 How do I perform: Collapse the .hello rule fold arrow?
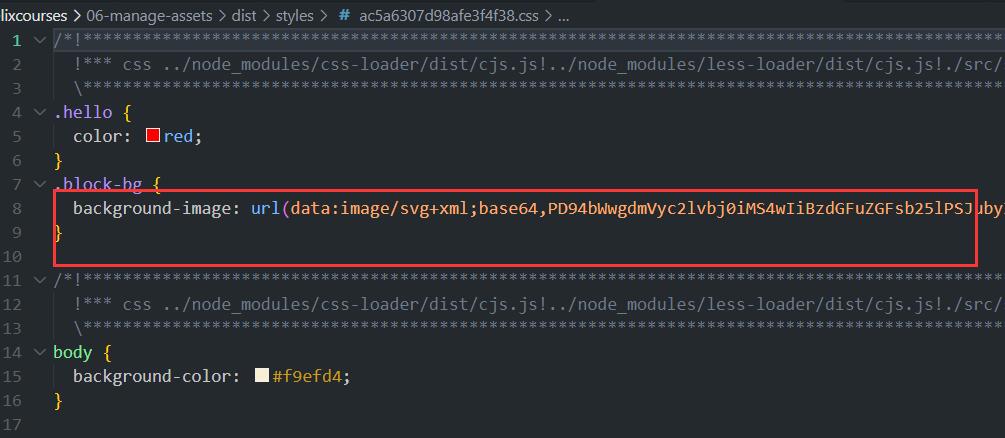pos(40,112)
